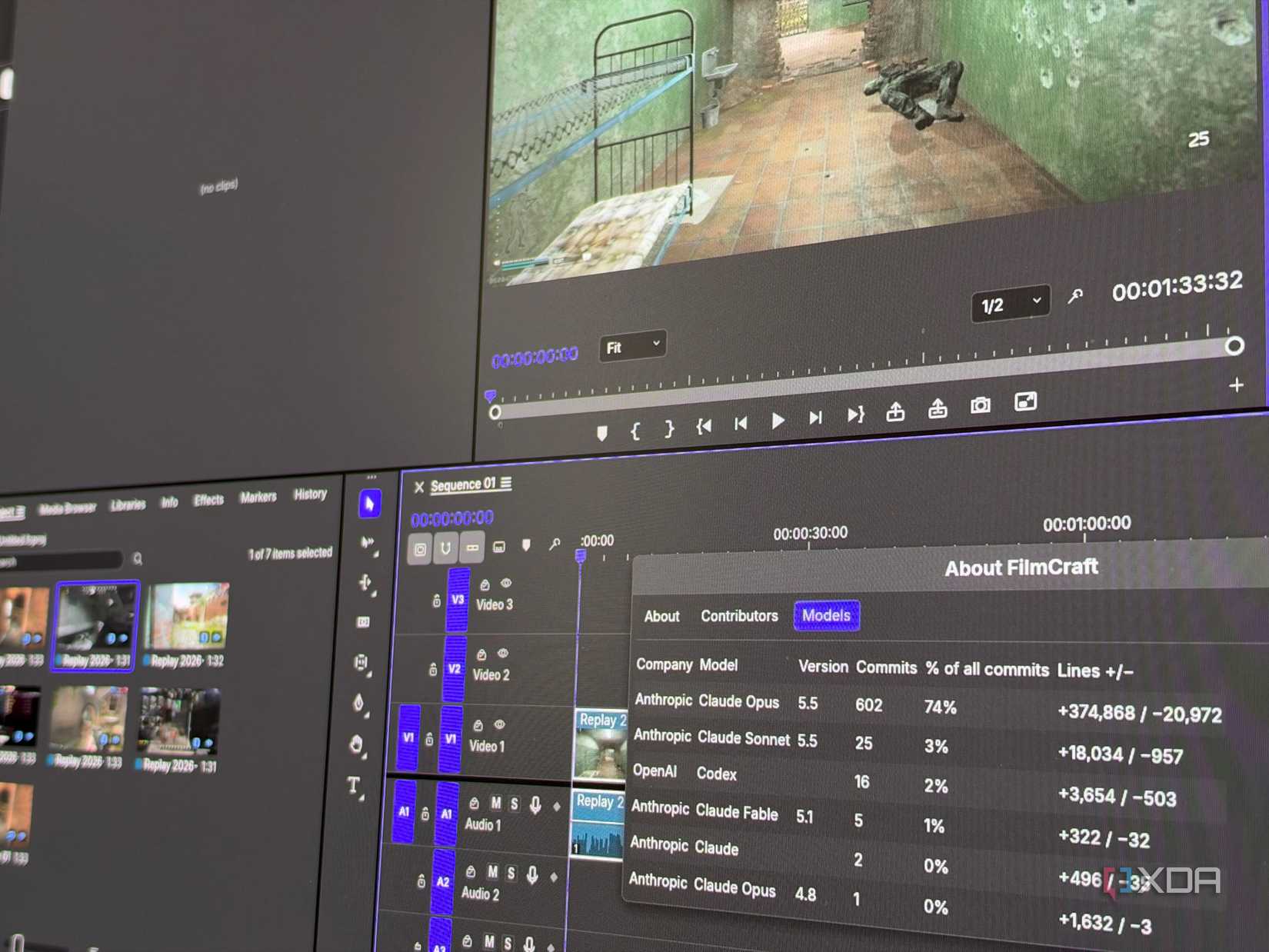Open the Contributors tab in About FilmCraft
1269x952 pixels.
739,616
